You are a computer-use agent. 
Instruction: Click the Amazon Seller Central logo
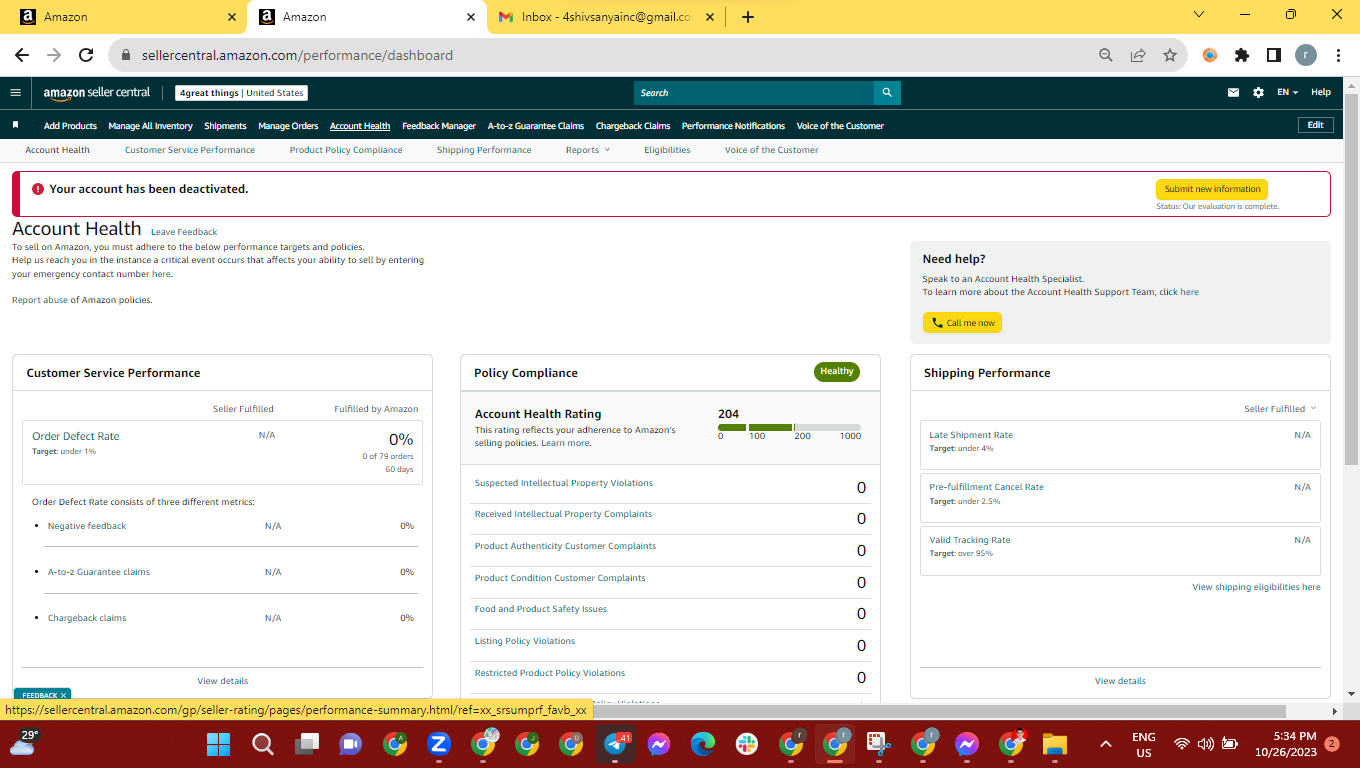pos(97,93)
